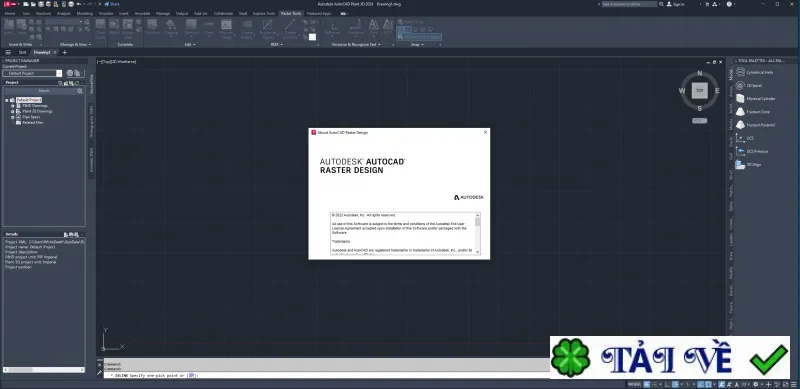
Task: Toggle grid display in status bar
Action: tap(647, 384)
